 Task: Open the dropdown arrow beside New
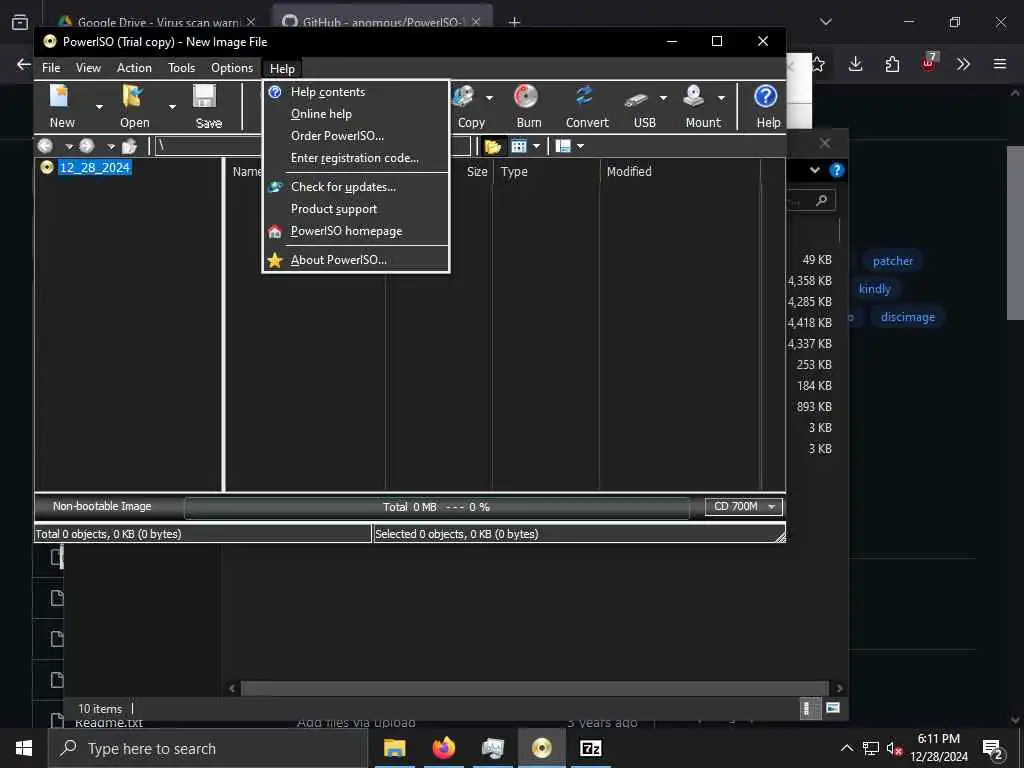point(99,106)
